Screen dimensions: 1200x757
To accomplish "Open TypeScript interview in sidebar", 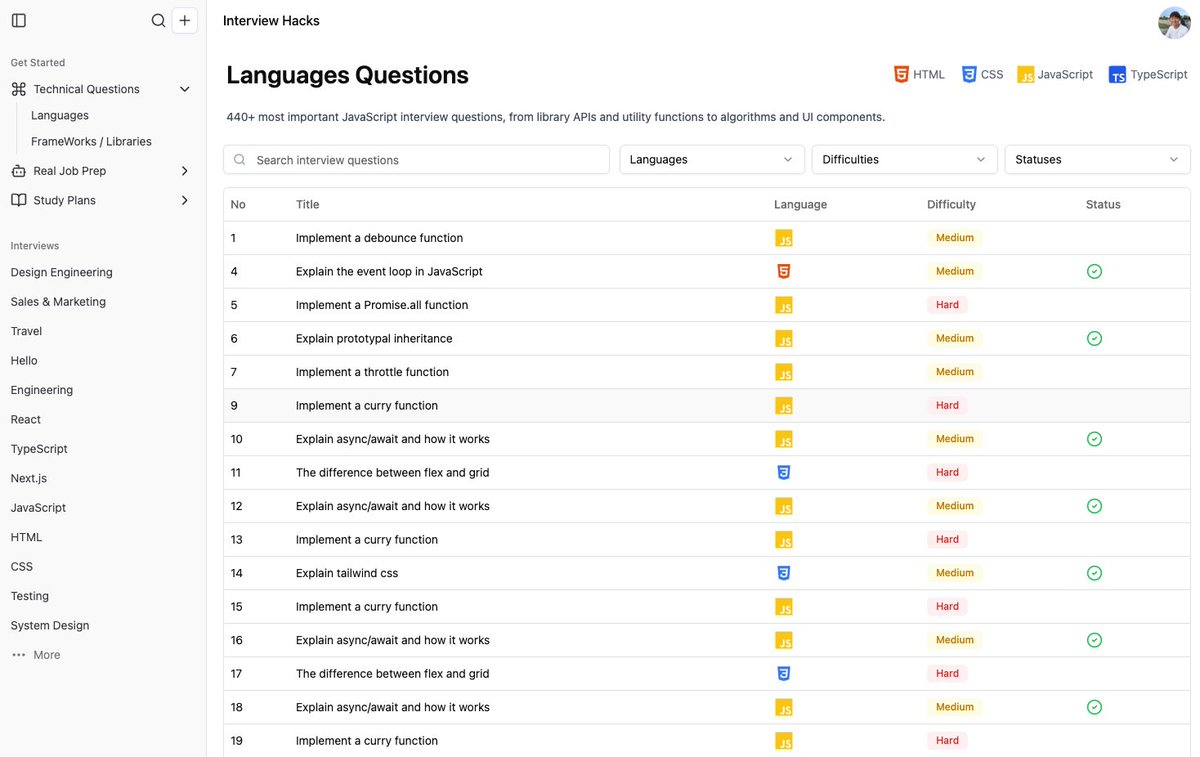I will pyautogui.click(x=39, y=449).
